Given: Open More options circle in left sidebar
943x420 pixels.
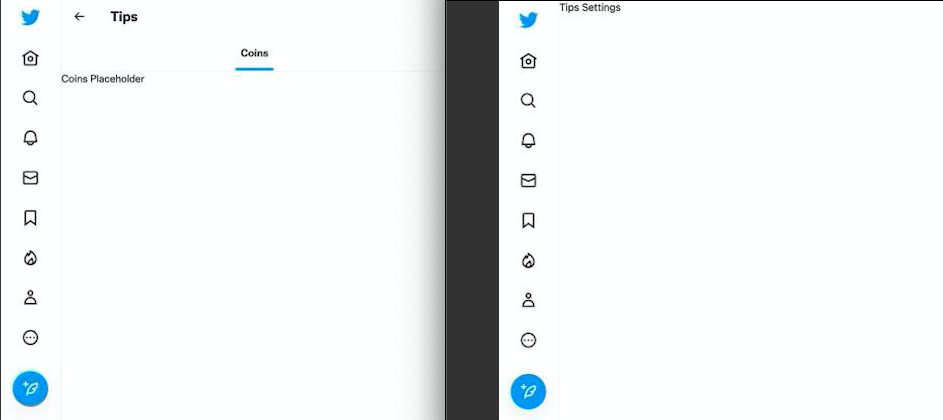Looking at the screenshot, I should pos(30,338).
